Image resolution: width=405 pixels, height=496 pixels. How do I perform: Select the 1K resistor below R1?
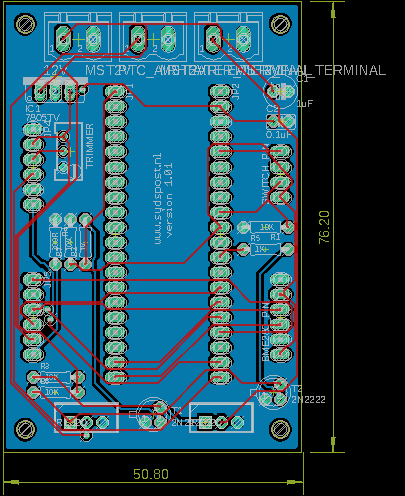pos(265,249)
